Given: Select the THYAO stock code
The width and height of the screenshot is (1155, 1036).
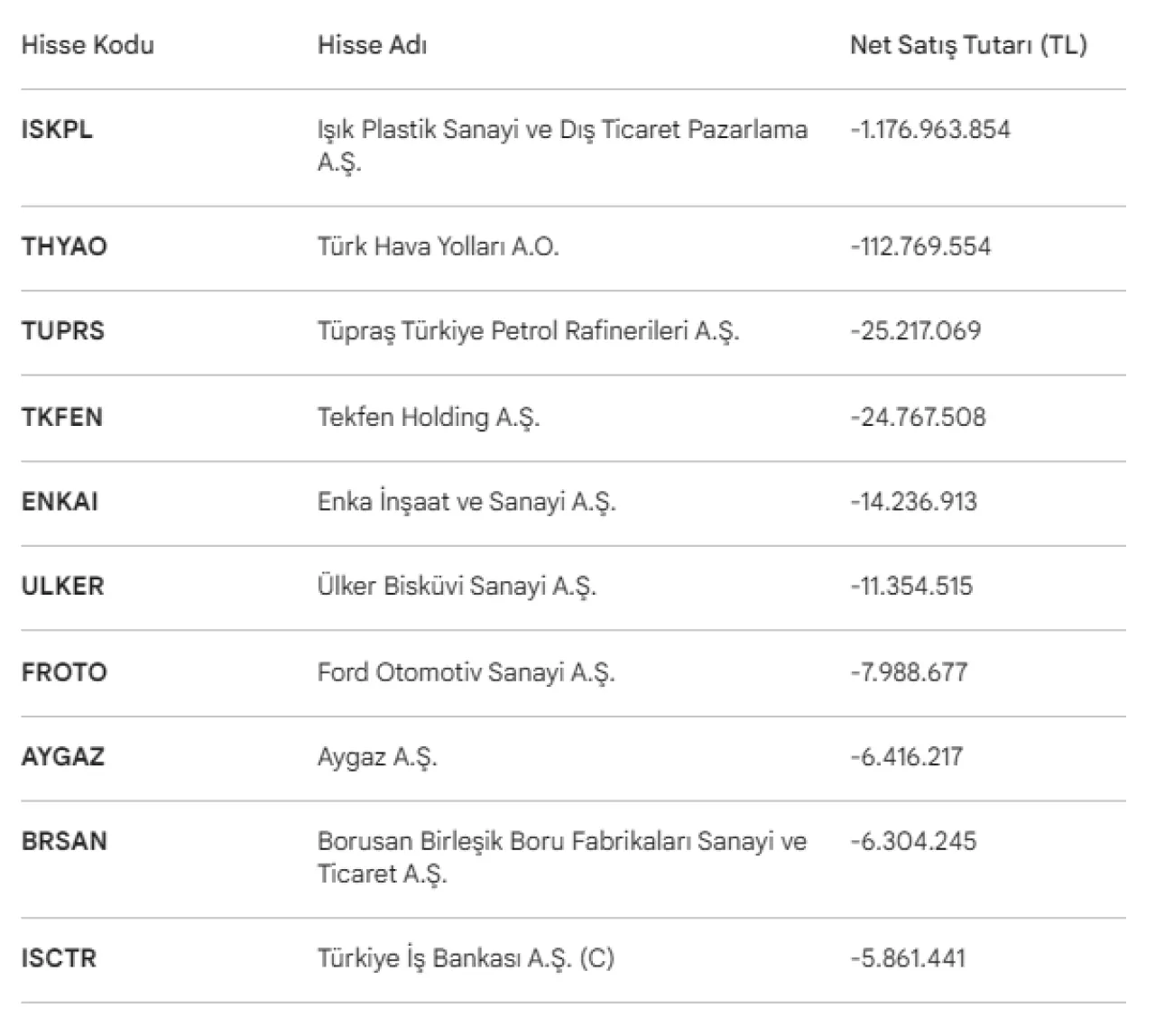Looking at the screenshot, I should (x=64, y=246).
